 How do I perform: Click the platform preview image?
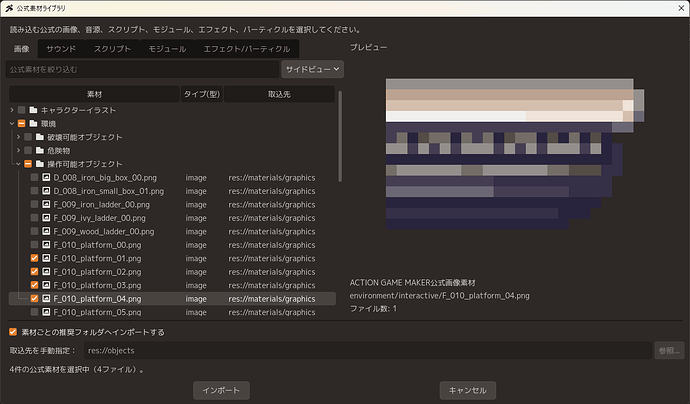pos(515,154)
